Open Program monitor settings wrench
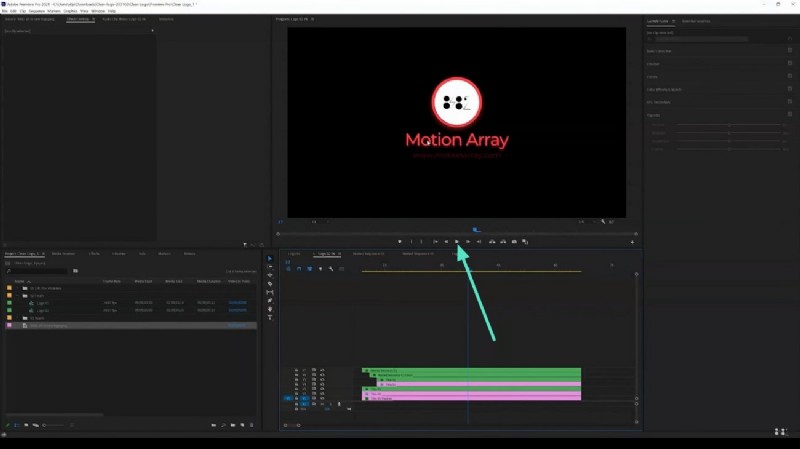The image size is (800, 449). click(x=603, y=222)
